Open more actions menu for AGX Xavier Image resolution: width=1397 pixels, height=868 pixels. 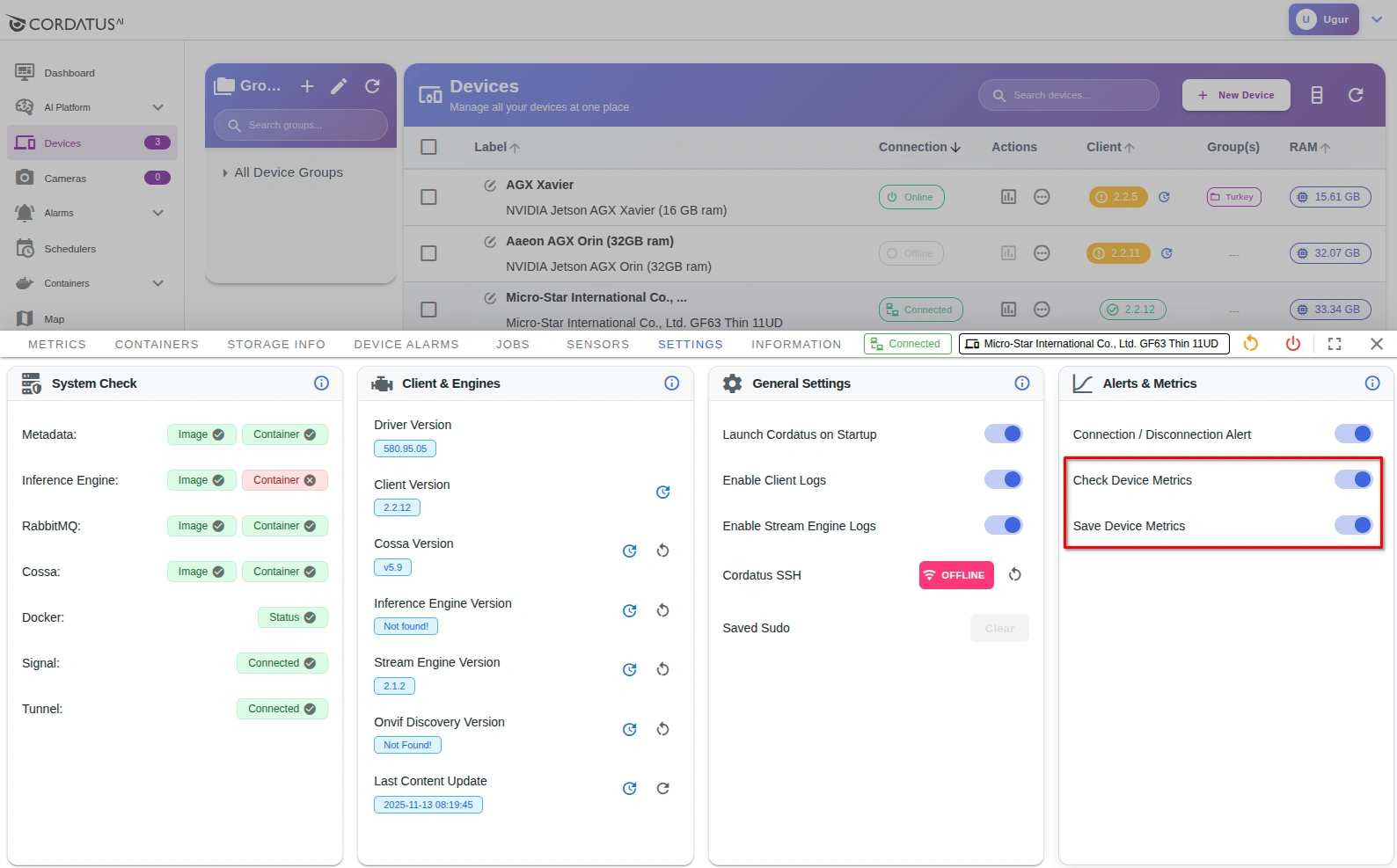(1042, 197)
